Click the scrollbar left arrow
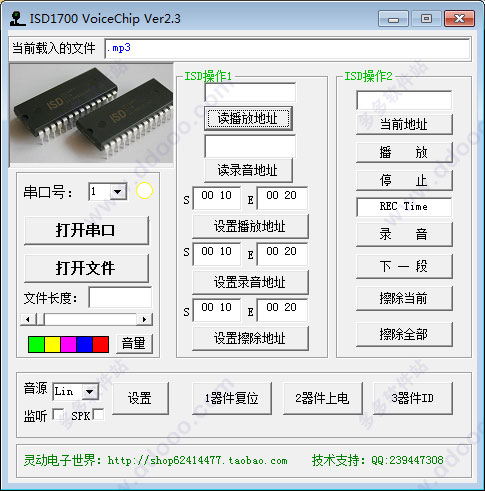This screenshot has width=485, height=491. 28,319
